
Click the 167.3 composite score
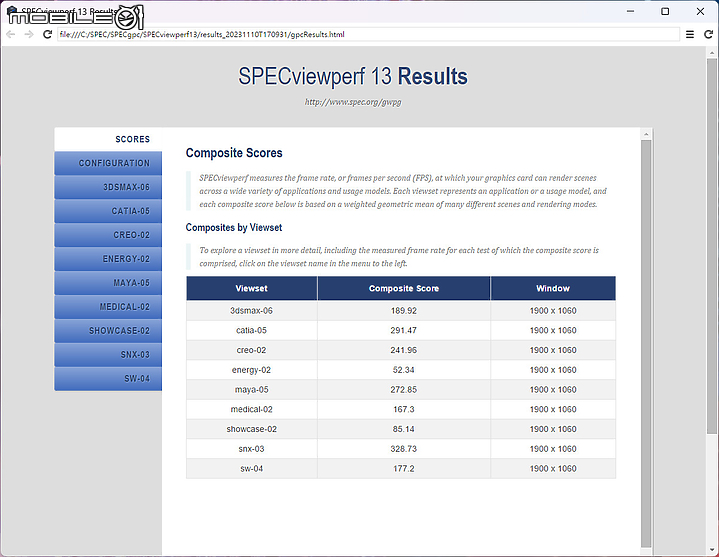[x=404, y=409]
